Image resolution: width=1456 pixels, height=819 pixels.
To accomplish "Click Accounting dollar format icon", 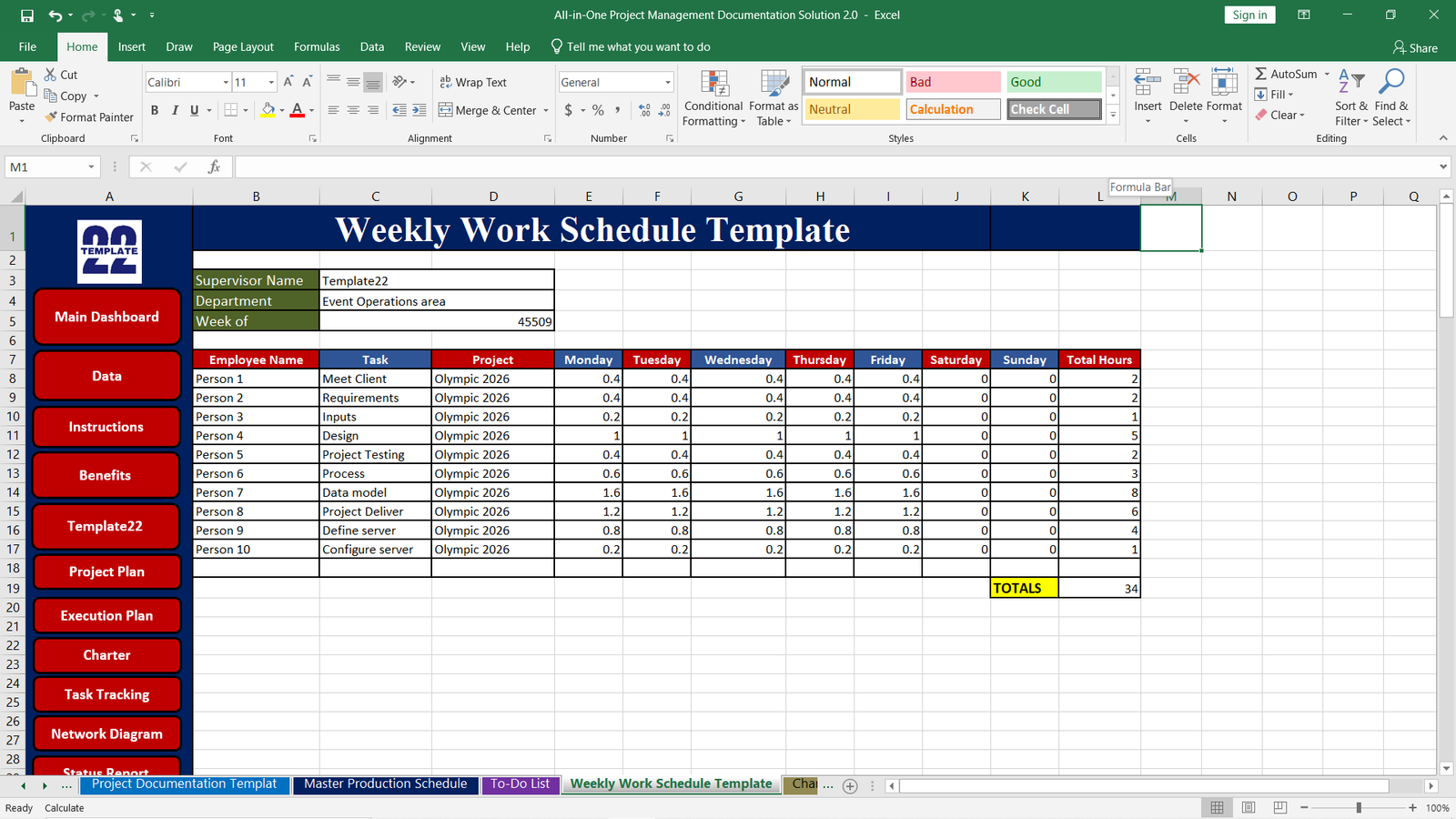I will 569,110.
